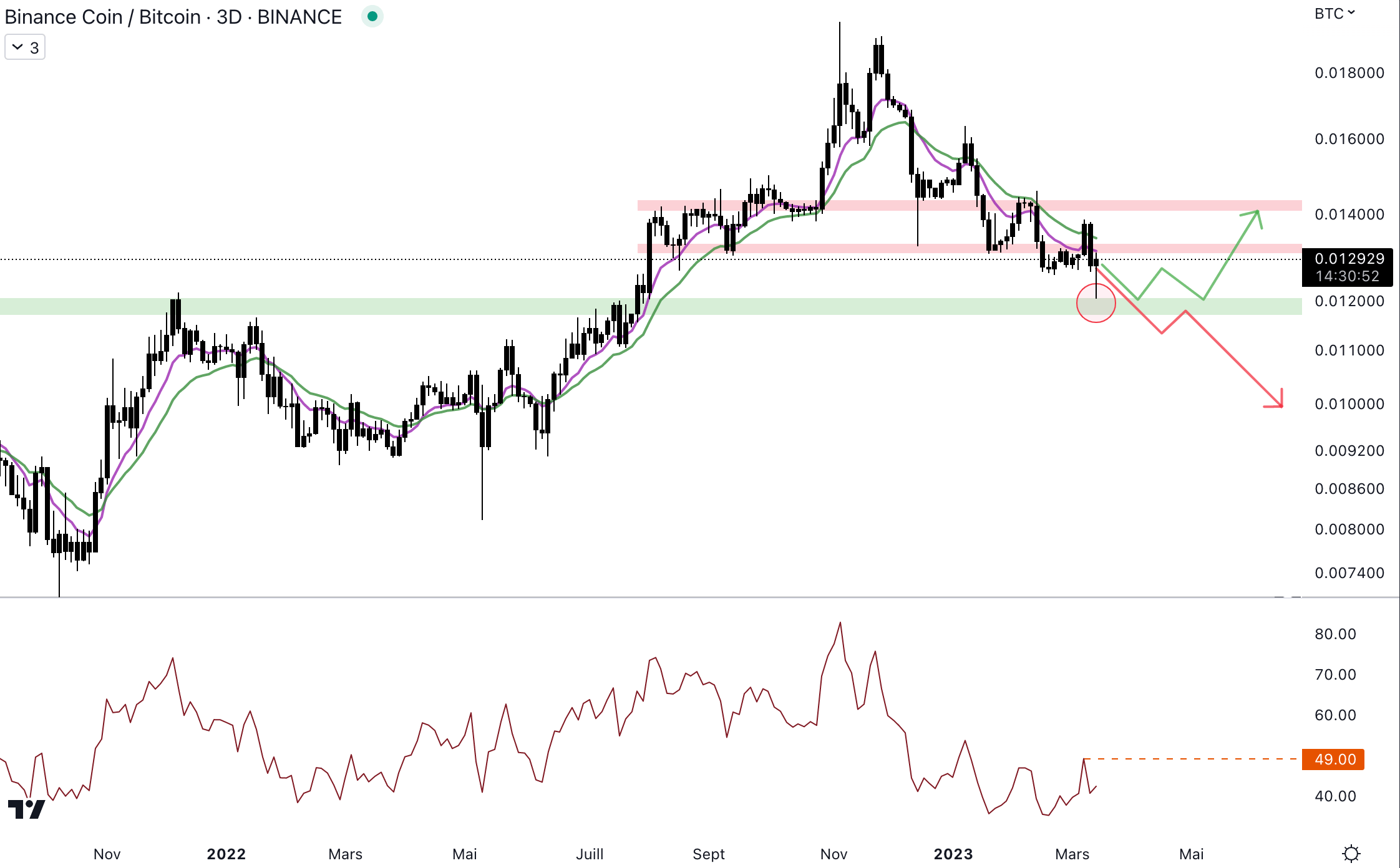
Task: Click the Juill label on time axis
Action: click(x=589, y=854)
